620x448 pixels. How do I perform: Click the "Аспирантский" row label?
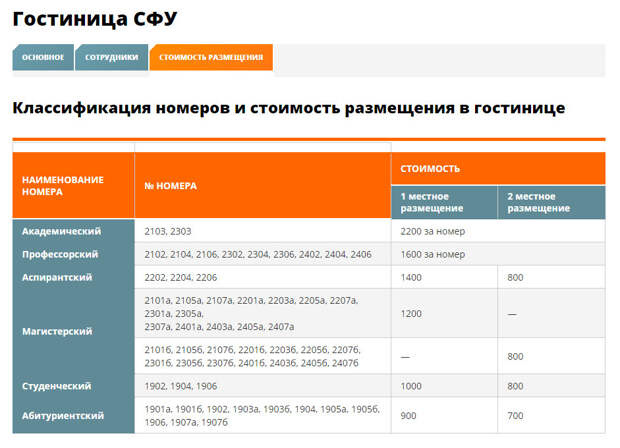(60, 277)
